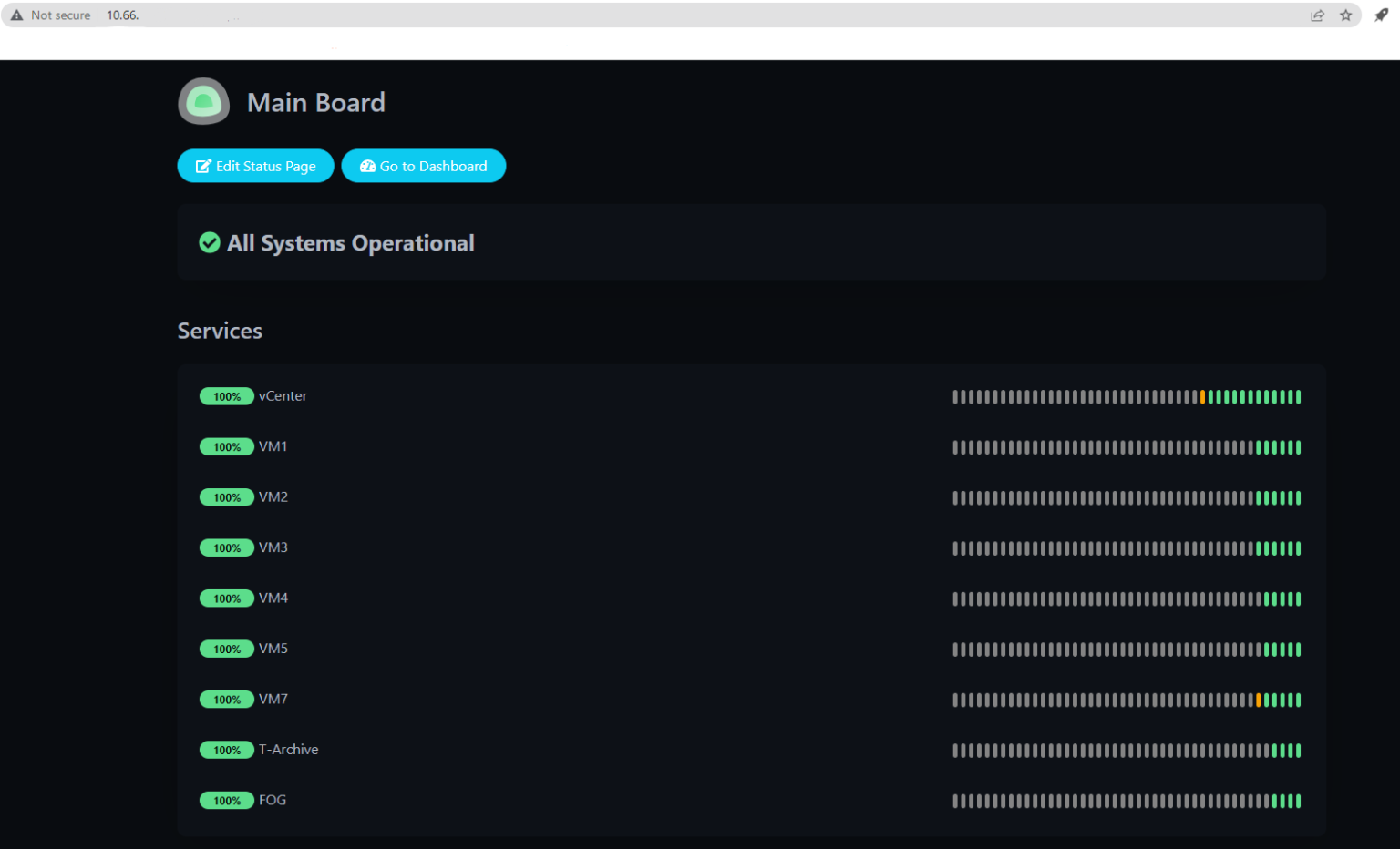Click the FOG 100% uptime badge
The image size is (1400, 849).
pos(227,800)
